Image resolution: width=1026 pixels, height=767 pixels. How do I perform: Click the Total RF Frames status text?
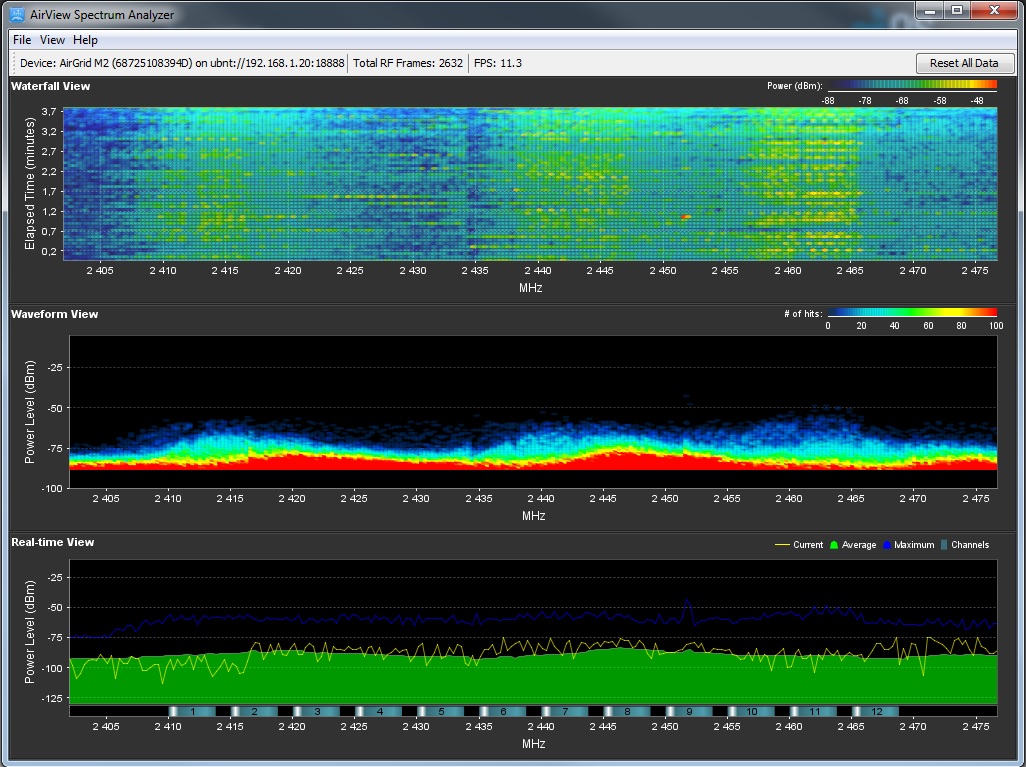pyautogui.click(x=408, y=63)
